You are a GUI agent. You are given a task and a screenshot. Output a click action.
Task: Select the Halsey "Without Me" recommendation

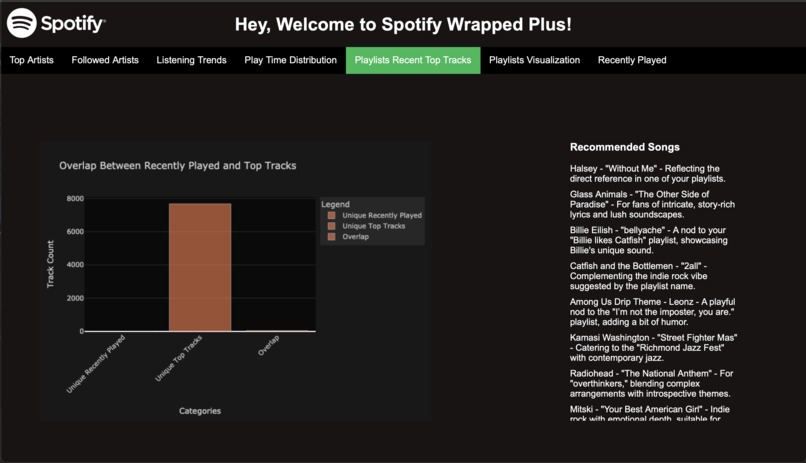pos(647,174)
